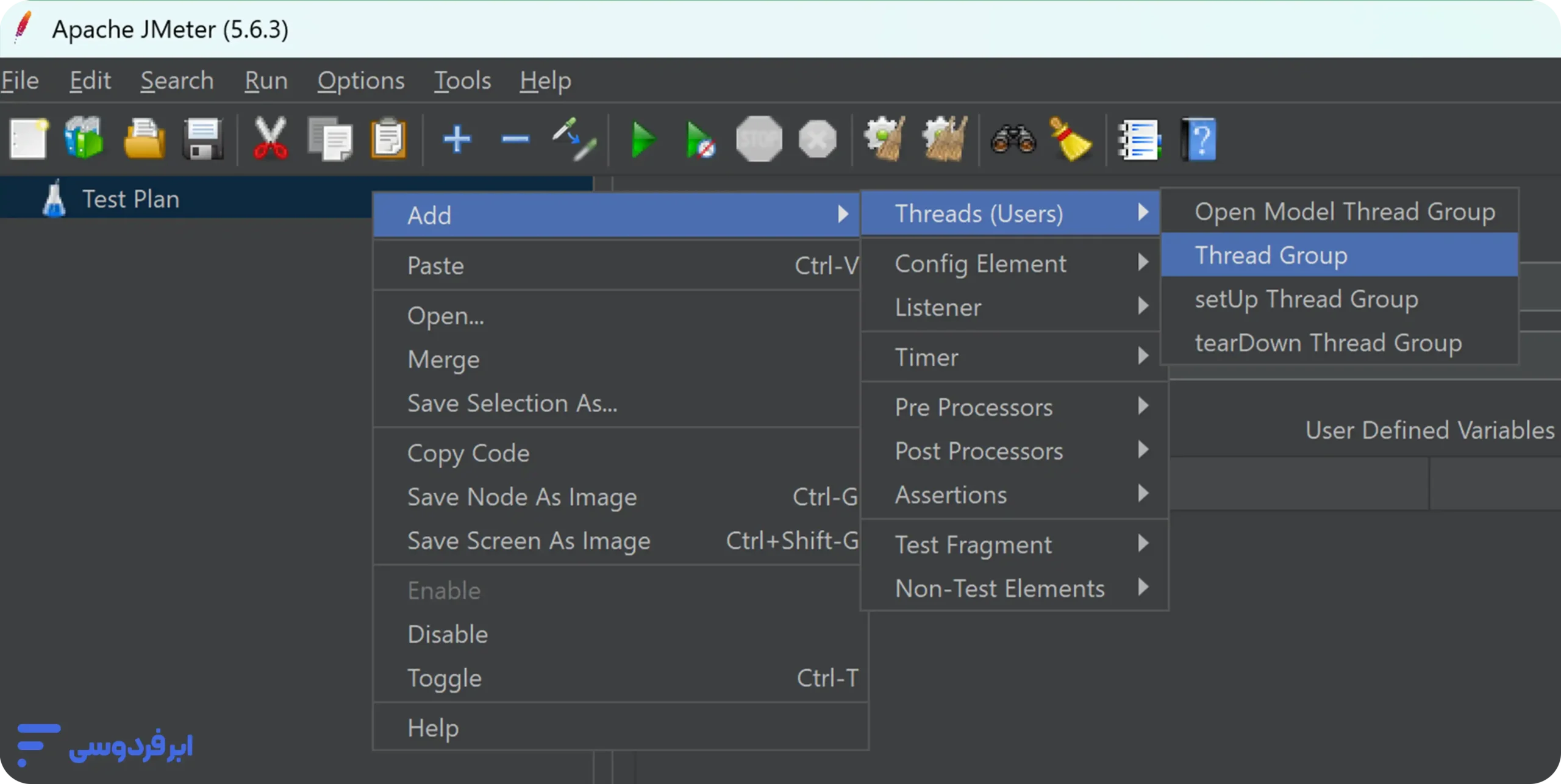
Task: Click the New test plan toolbar icon
Action: click(28, 139)
